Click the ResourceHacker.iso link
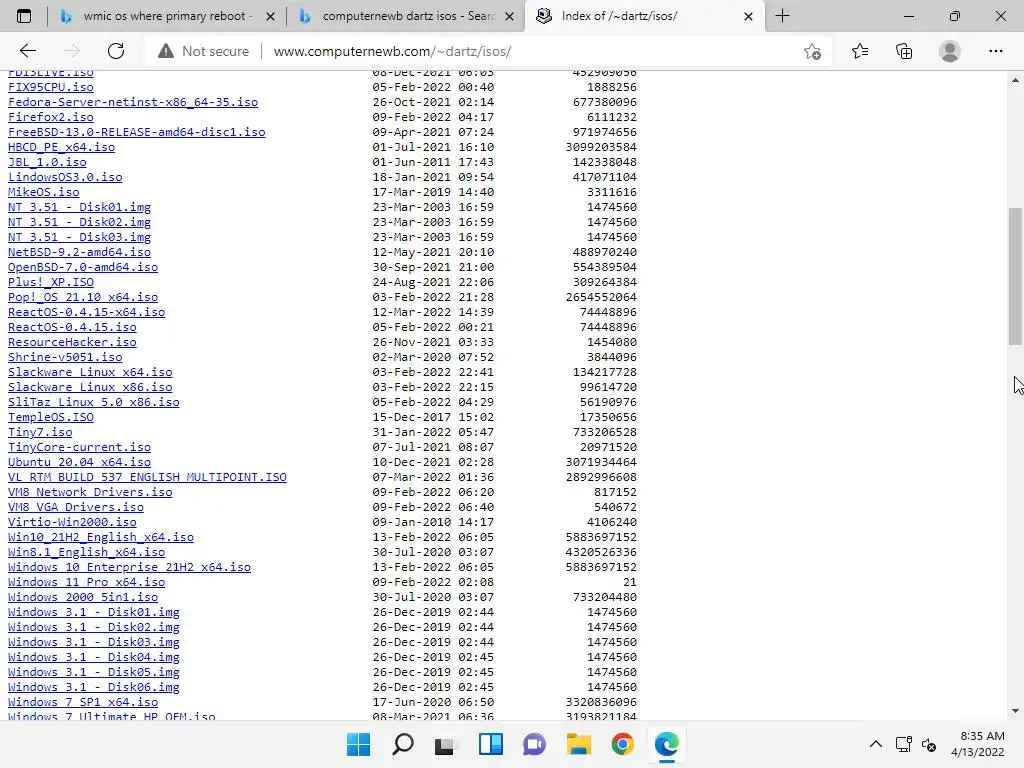 pyautogui.click(x=72, y=342)
